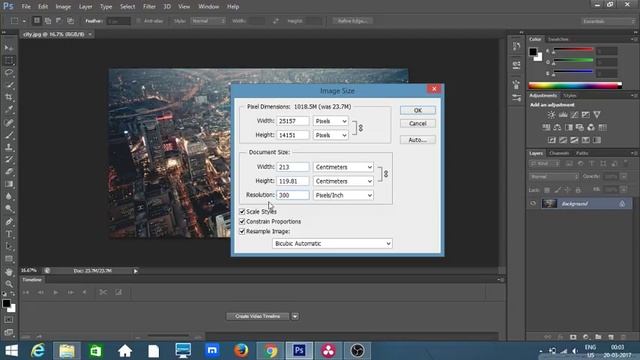Select the Gradient tool
640x360 pixels.
pos(9,184)
